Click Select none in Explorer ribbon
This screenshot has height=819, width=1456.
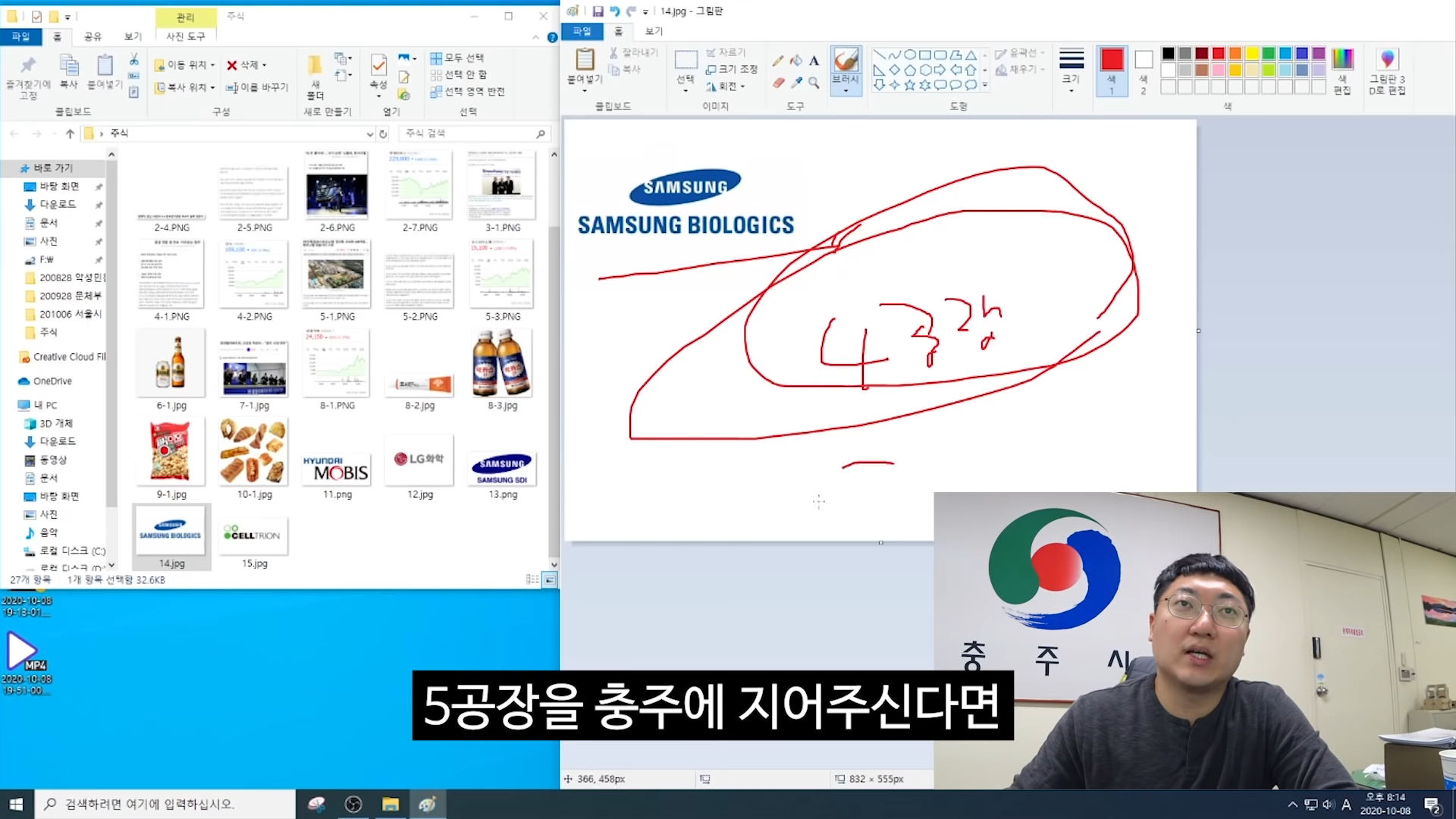459,74
